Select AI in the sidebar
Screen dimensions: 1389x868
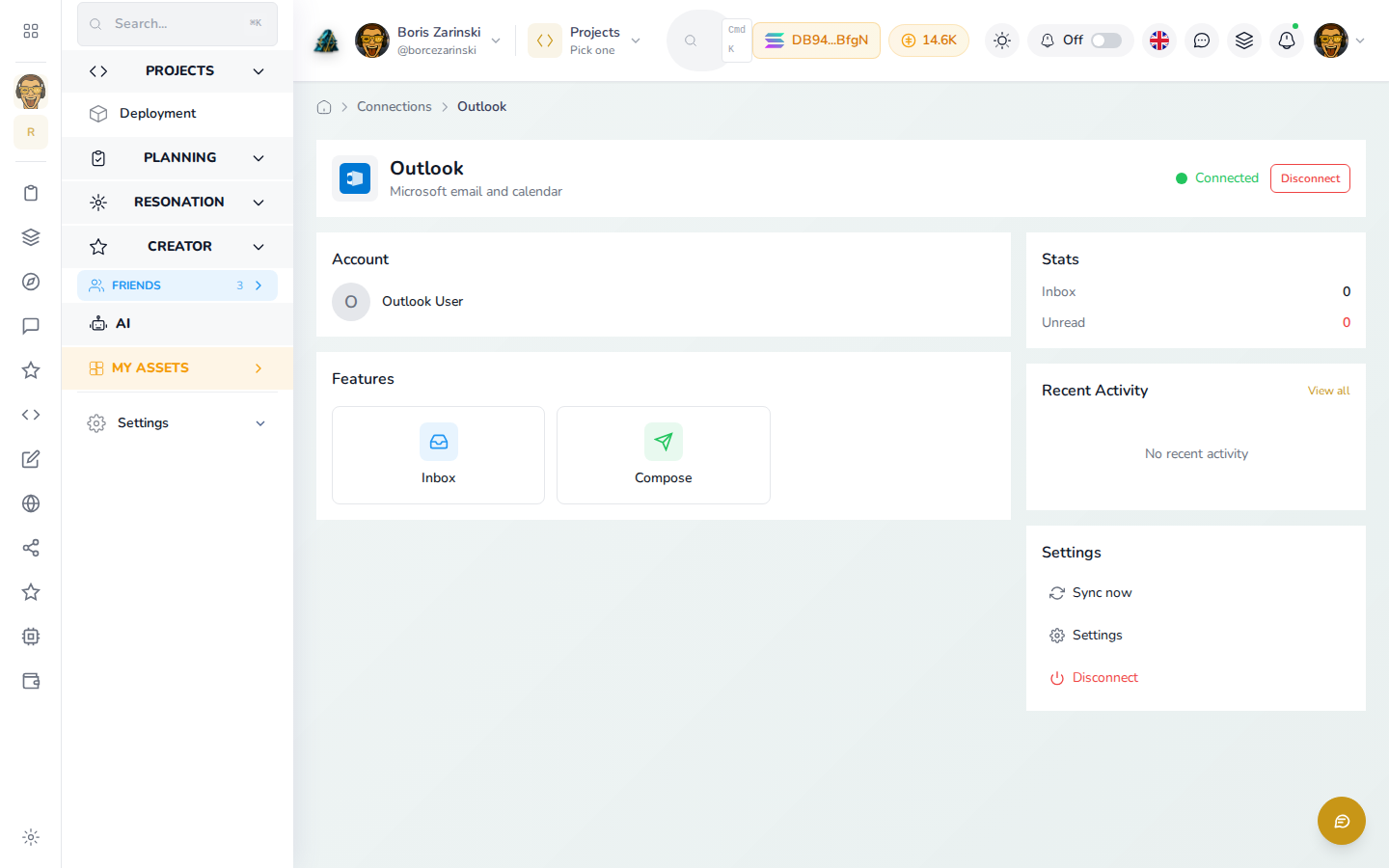coord(177,324)
